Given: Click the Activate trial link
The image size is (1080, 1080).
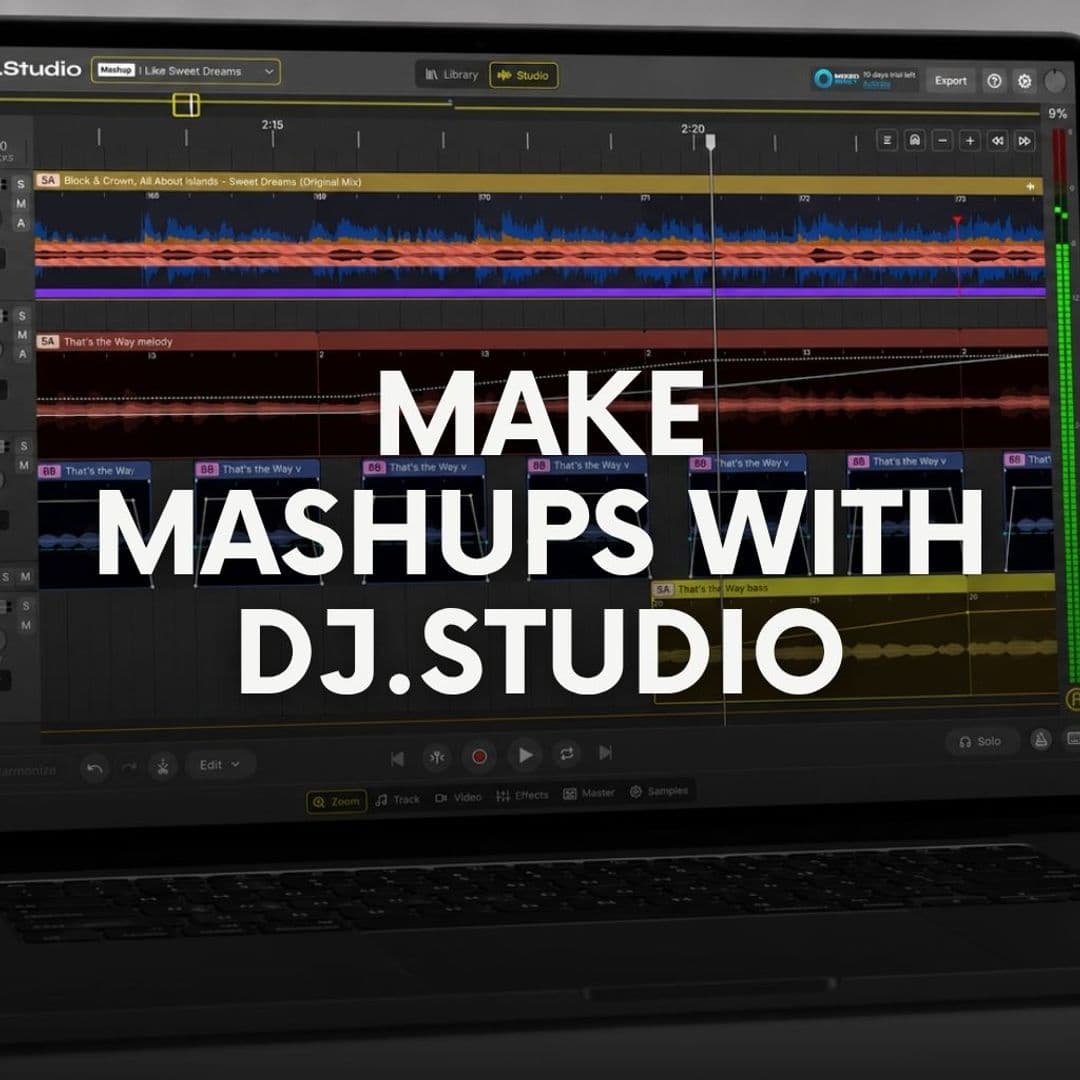Looking at the screenshot, I should click(876, 84).
